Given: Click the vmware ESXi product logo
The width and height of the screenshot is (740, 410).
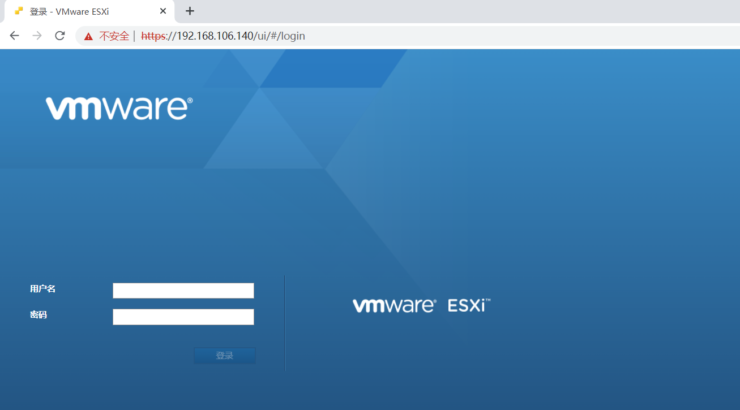Looking at the screenshot, I should [421, 305].
